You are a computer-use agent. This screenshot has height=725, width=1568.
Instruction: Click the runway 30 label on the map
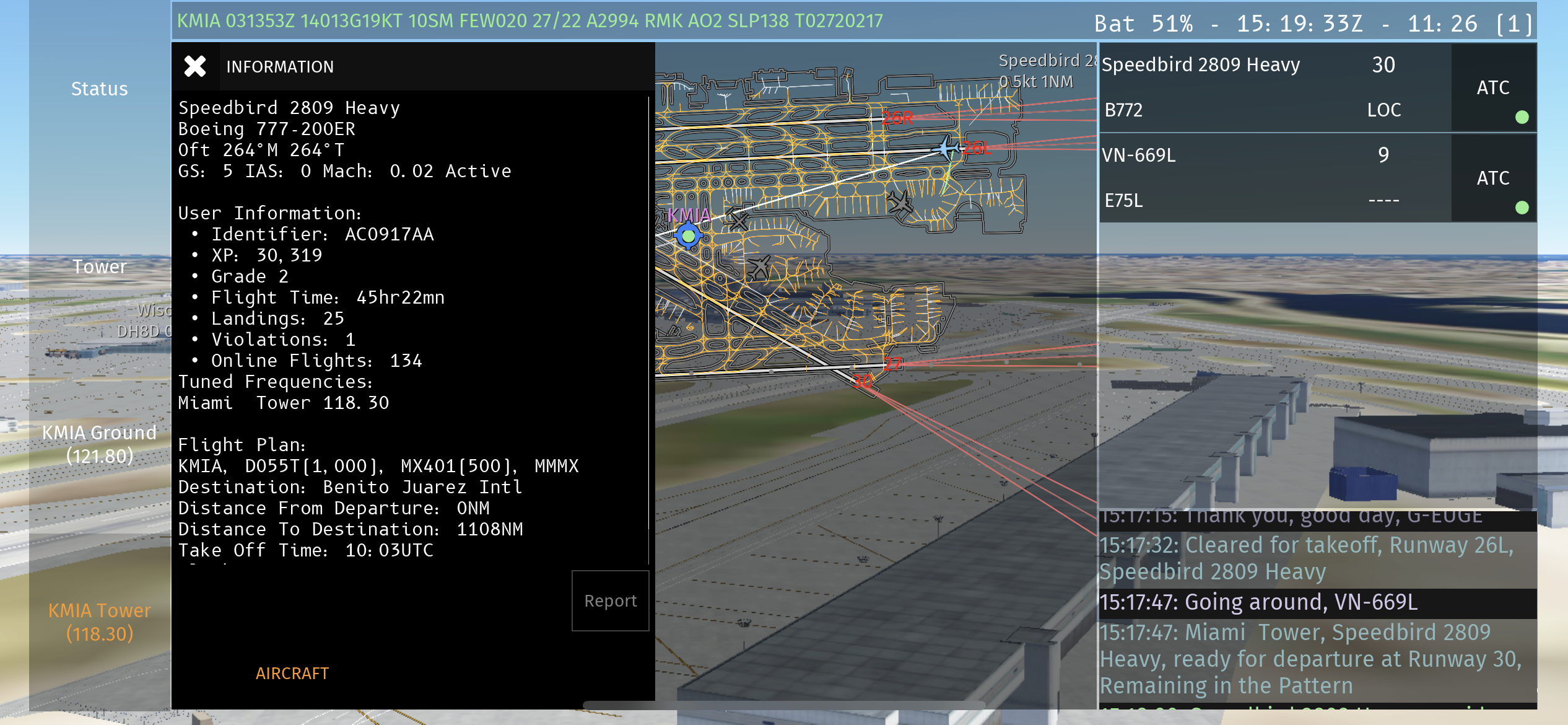tap(863, 381)
